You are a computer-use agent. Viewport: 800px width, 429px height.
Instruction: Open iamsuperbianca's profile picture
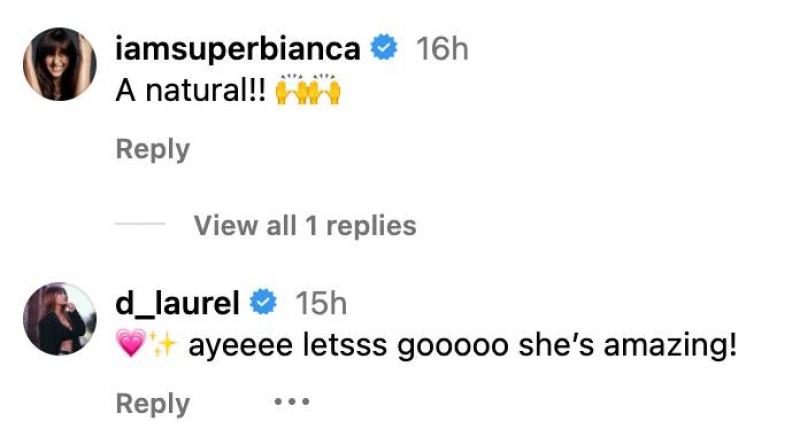(58, 64)
